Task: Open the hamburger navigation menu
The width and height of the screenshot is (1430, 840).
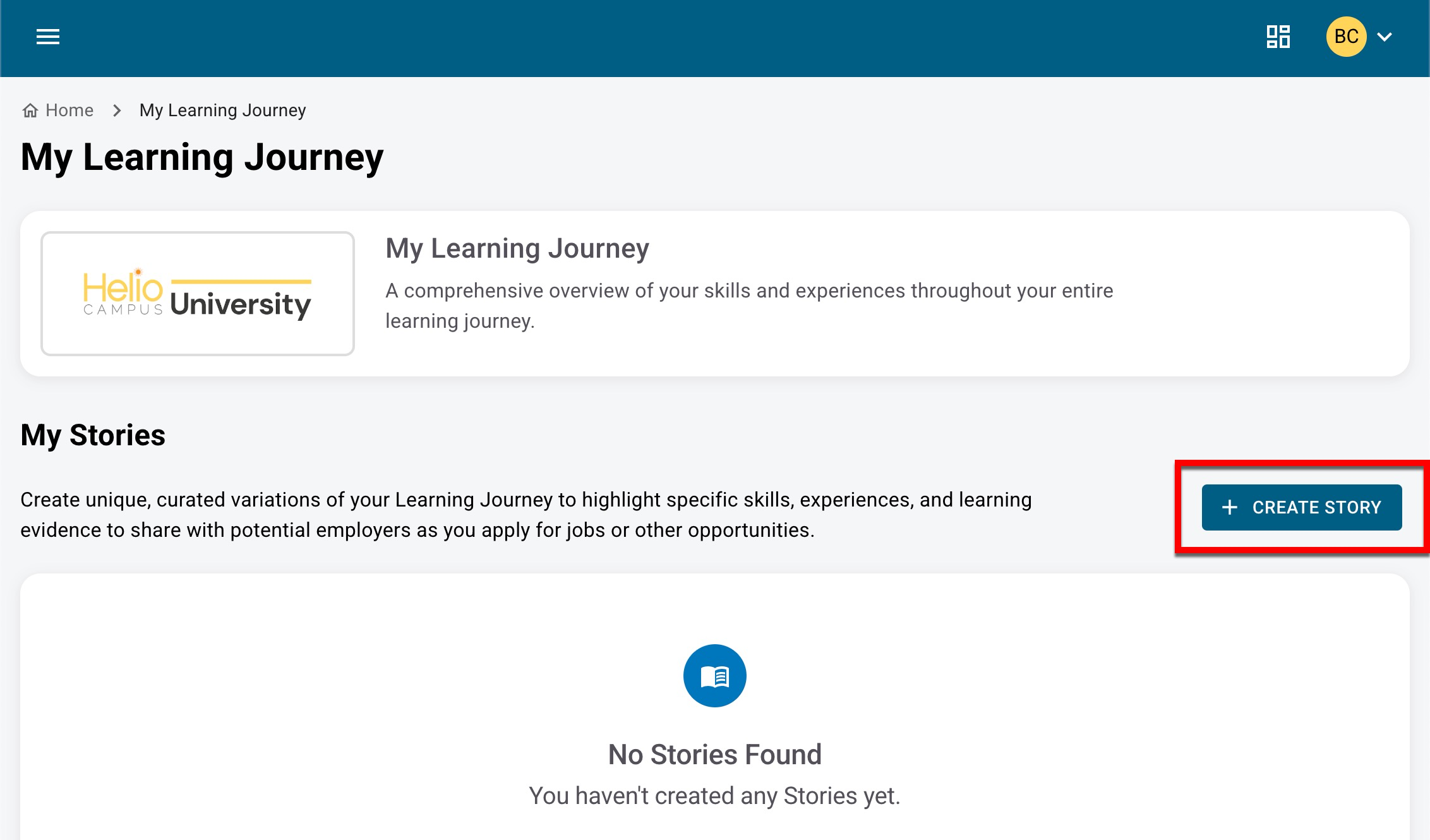Action: coord(48,37)
